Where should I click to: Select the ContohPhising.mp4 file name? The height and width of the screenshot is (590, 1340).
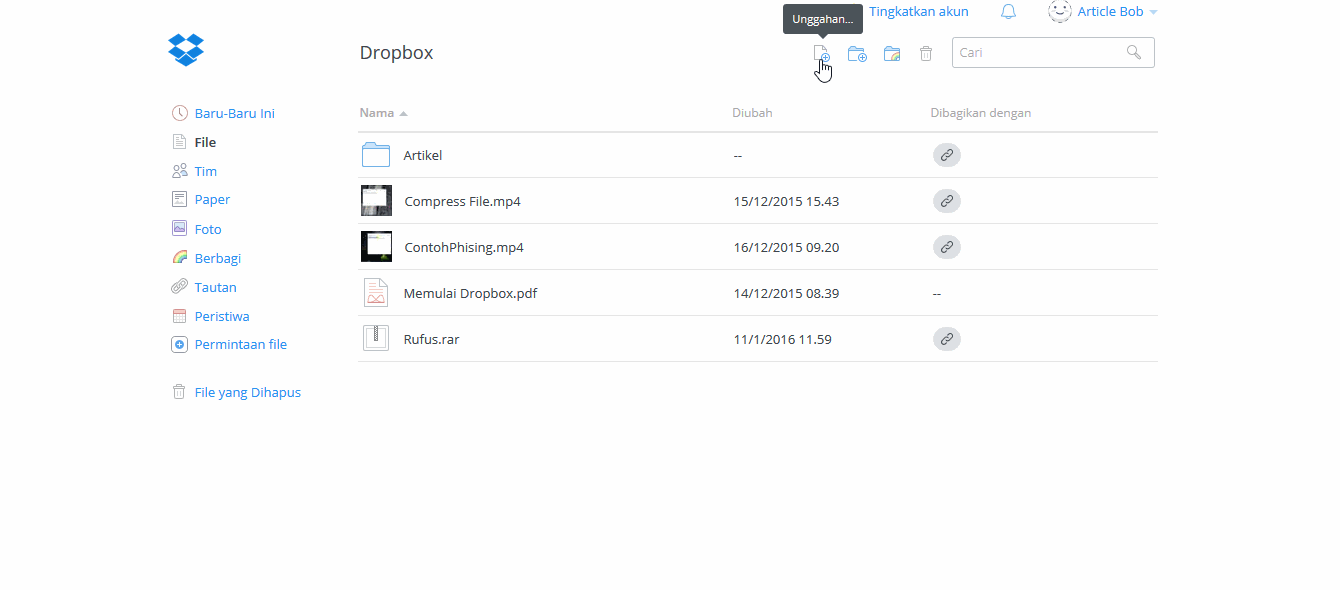(x=464, y=247)
